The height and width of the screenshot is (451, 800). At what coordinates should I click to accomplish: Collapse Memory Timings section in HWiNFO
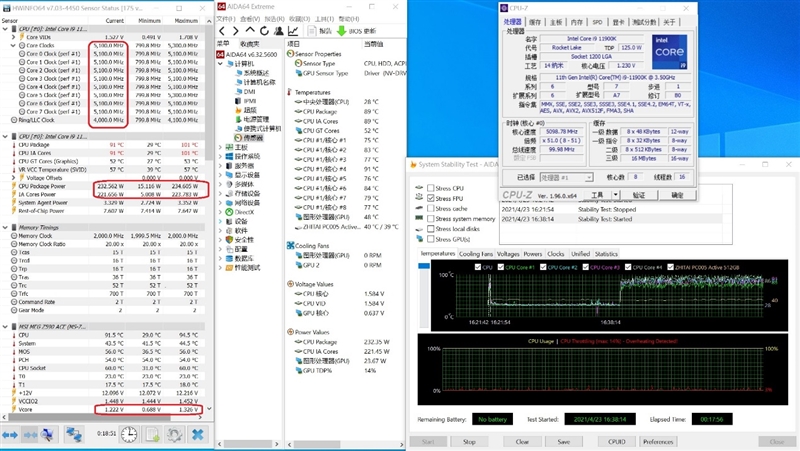pos(5,228)
